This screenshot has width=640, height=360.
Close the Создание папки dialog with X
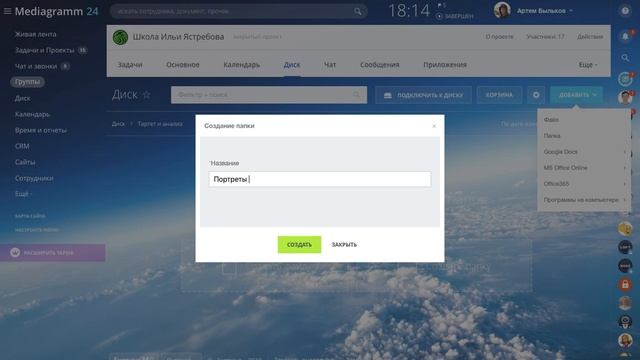coord(434,126)
